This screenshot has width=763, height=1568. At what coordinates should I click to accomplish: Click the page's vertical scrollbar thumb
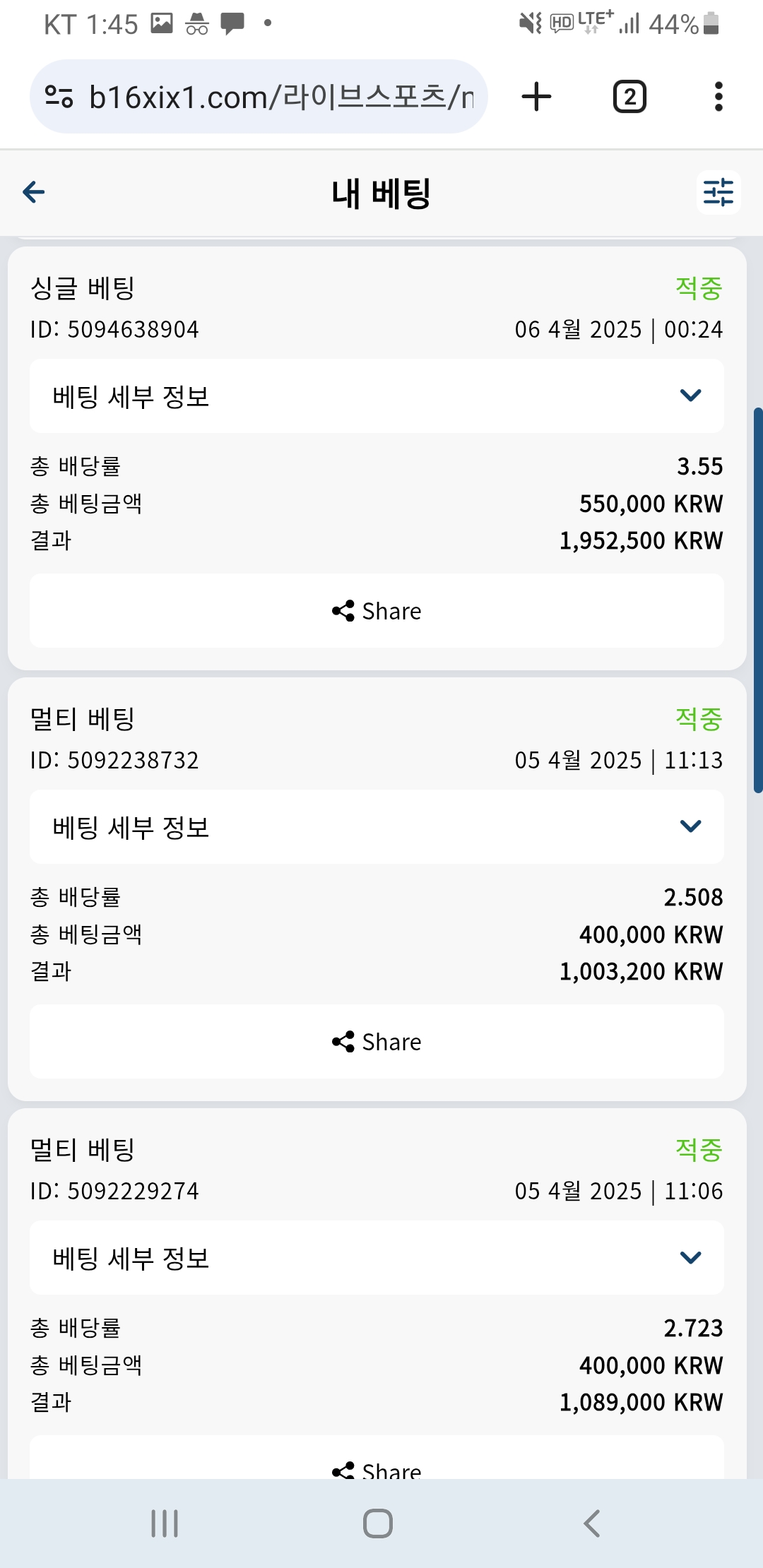tap(758, 600)
